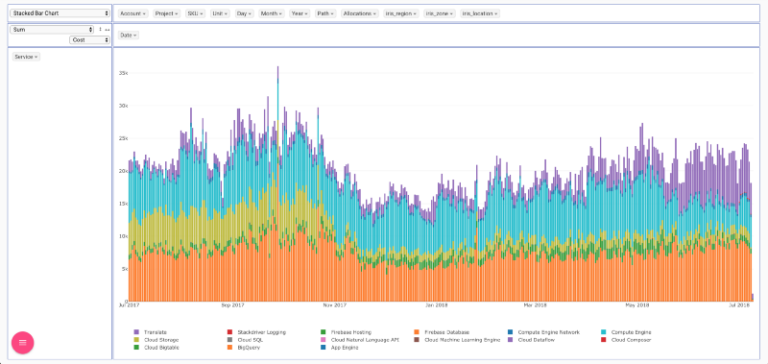Screen dimensions: 768x364
Task: Click the 5k y-axis label
Action: (124, 268)
